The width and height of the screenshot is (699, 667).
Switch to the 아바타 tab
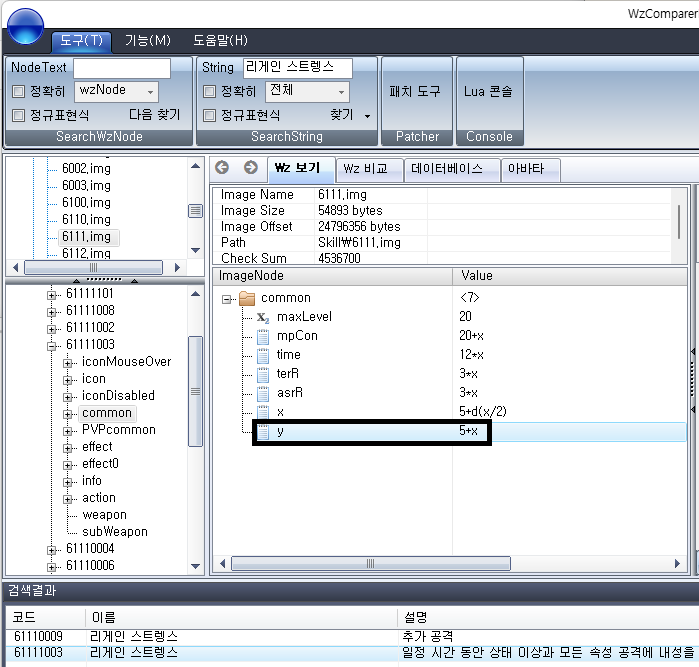[530, 170]
